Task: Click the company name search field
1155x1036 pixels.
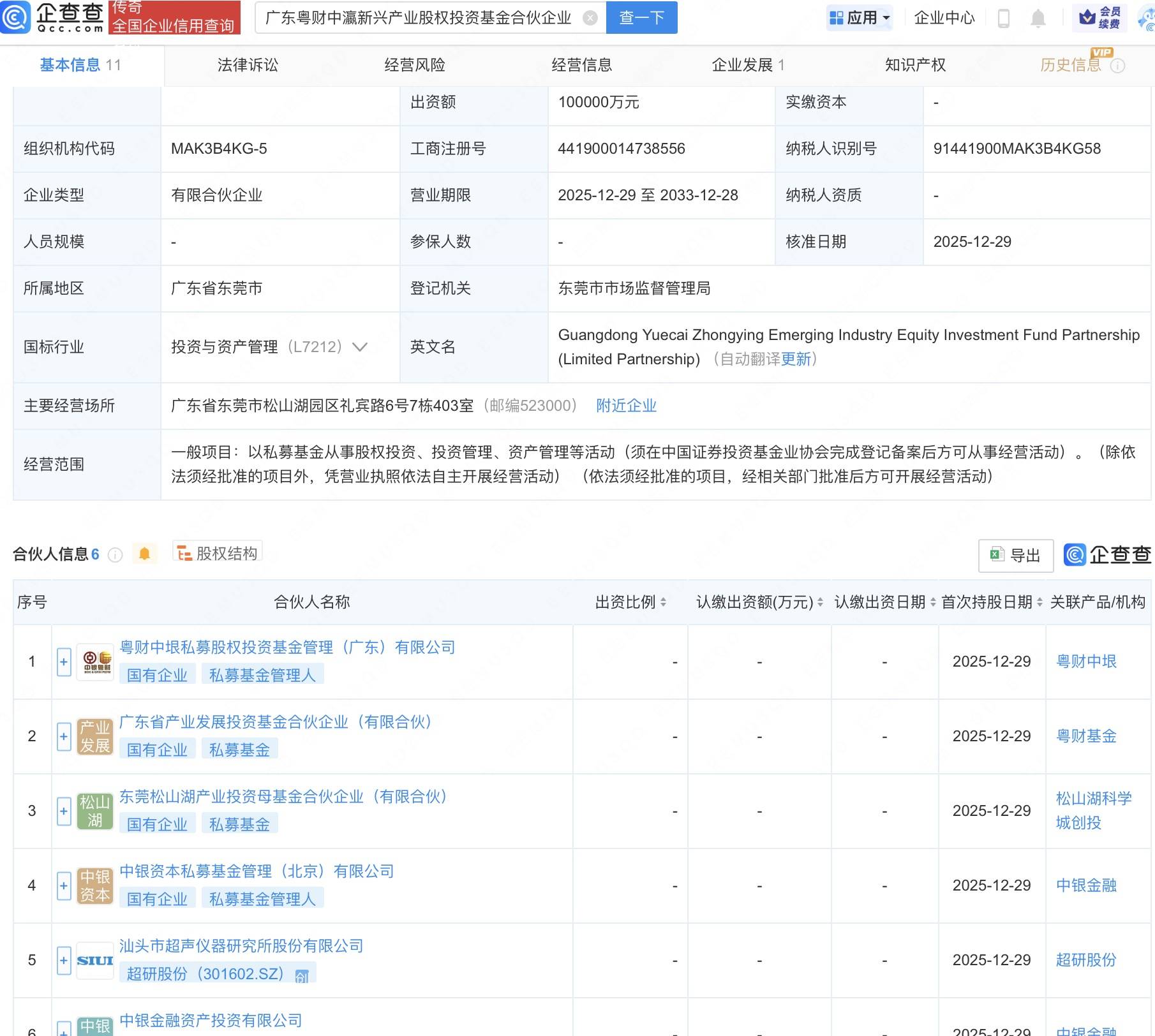Action: pyautogui.click(x=418, y=18)
